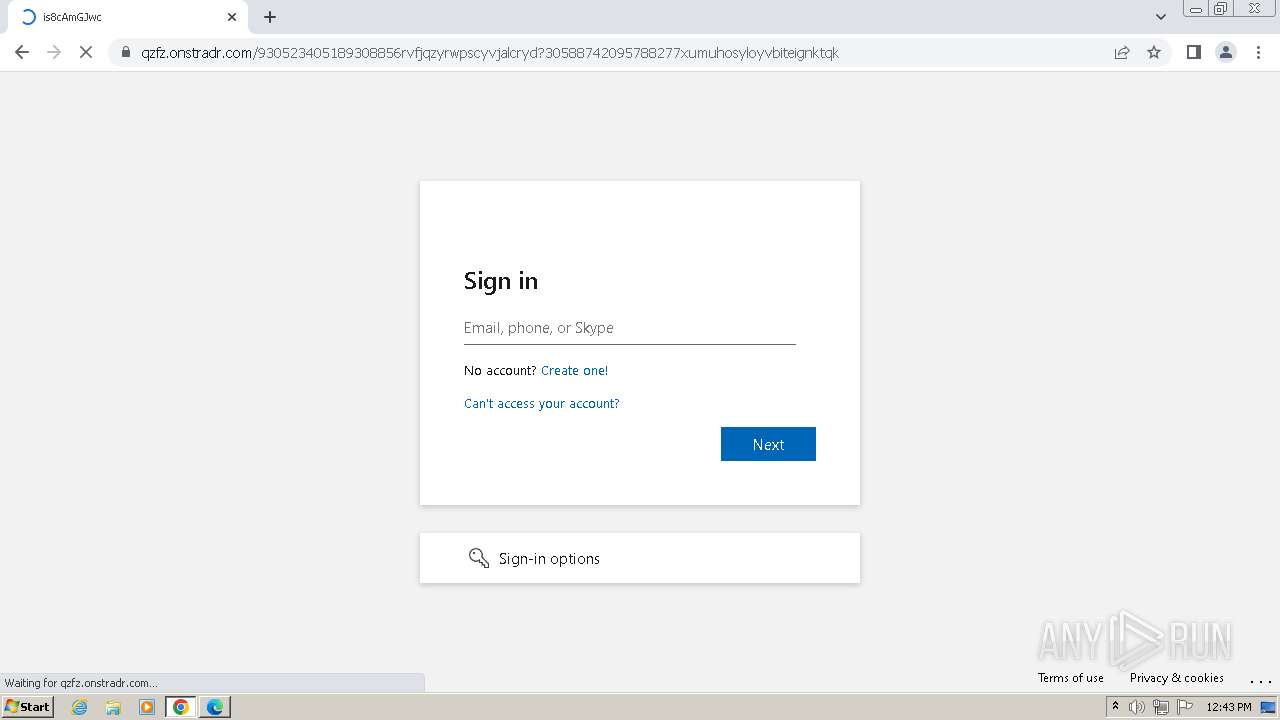Open media player from taskbar

[x=147, y=707]
